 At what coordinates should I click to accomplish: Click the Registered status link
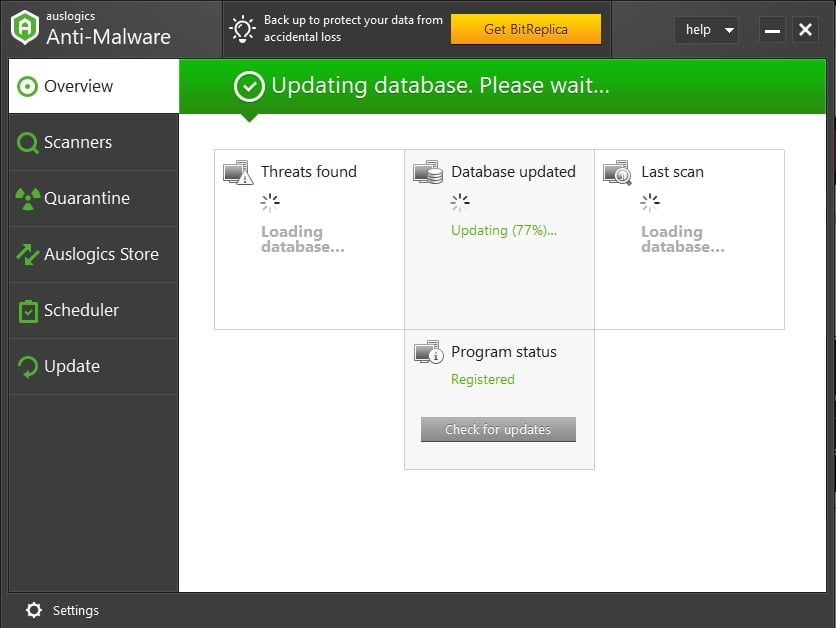[483, 380]
